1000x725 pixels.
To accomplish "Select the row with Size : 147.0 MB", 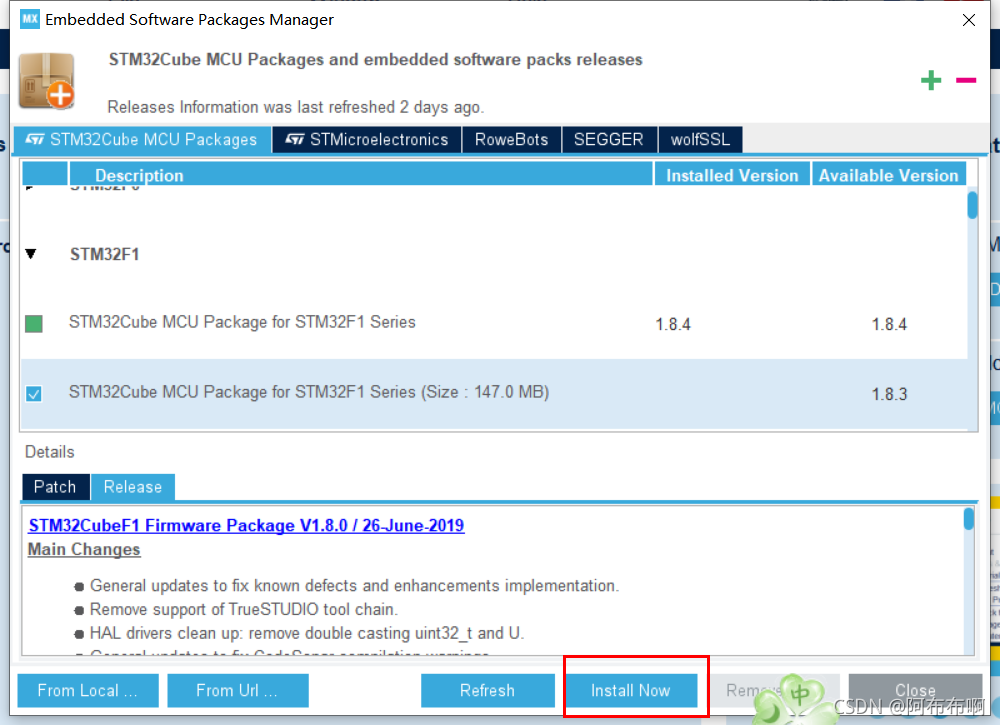I will point(495,393).
